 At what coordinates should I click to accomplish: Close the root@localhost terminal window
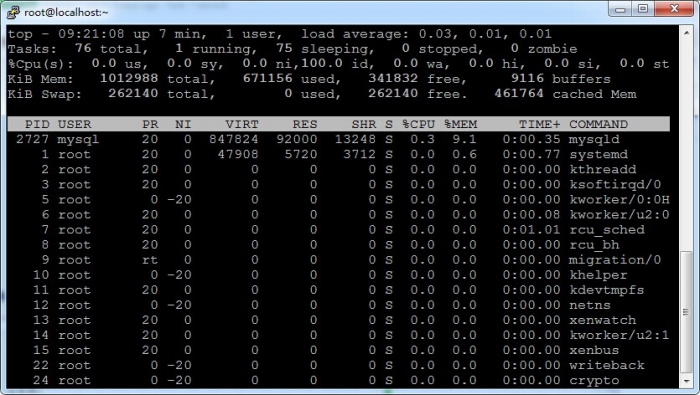tap(674, 9)
